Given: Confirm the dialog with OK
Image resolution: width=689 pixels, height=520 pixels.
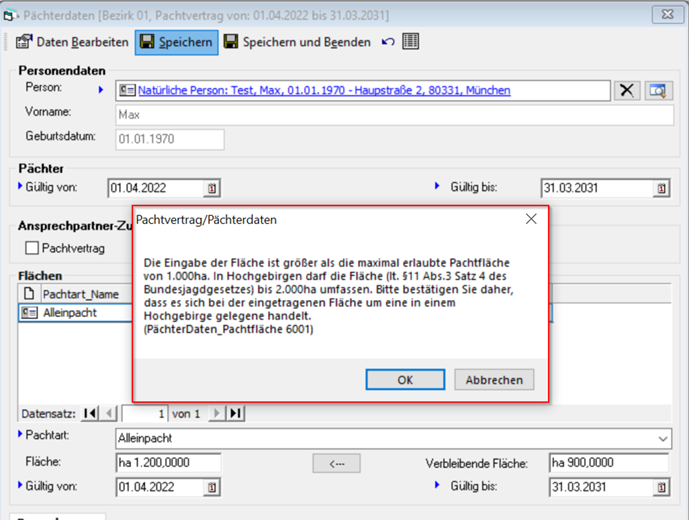Looking at the screenshot, I should [405, 380].
